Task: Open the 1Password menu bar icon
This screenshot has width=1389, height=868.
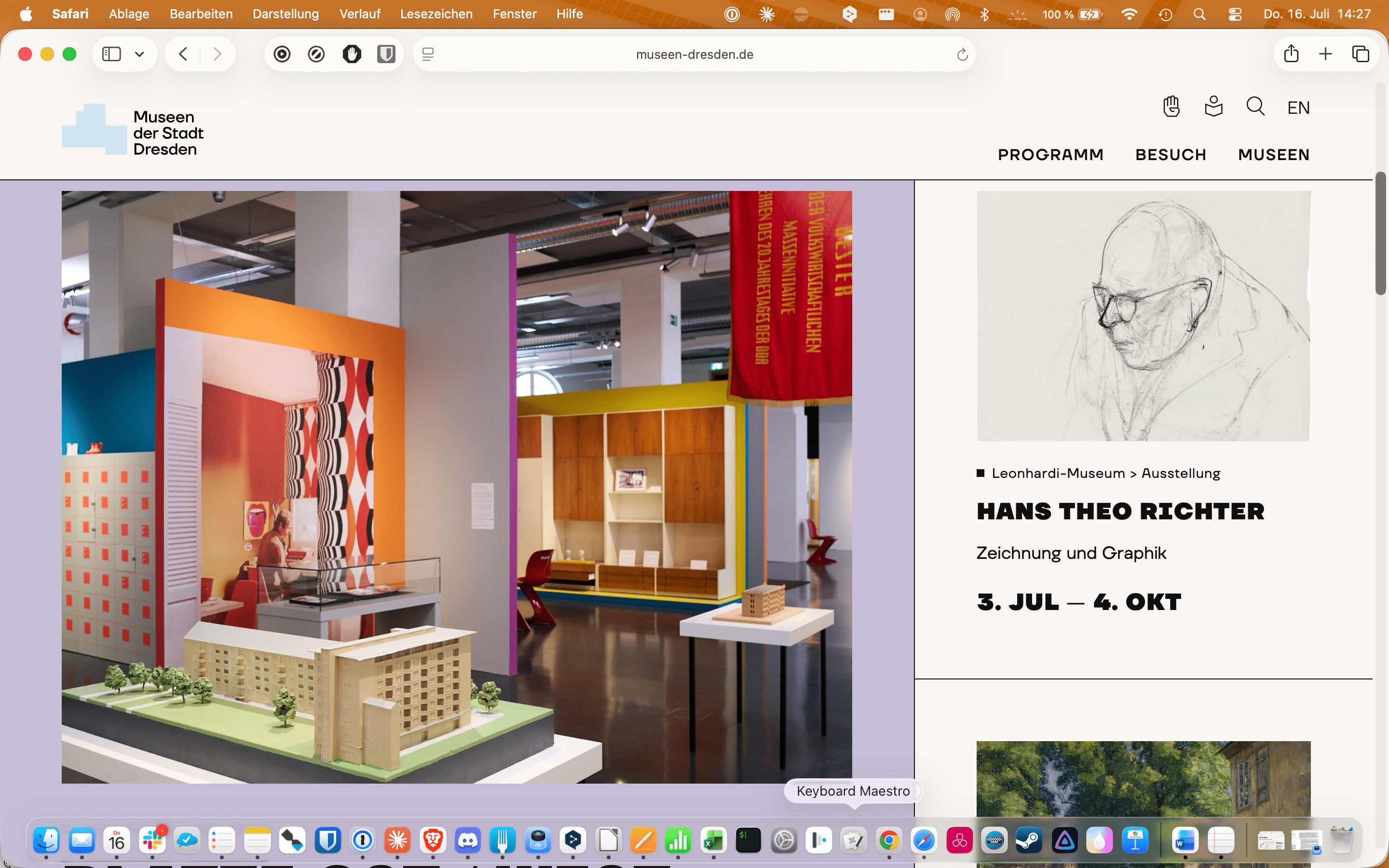Action: [732, 14]
